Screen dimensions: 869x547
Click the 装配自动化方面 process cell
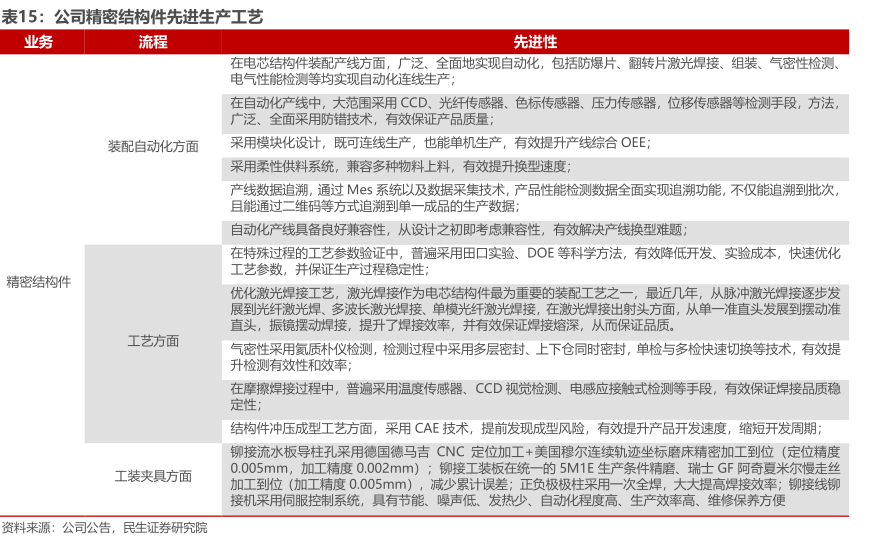click(x=153, y=146)
